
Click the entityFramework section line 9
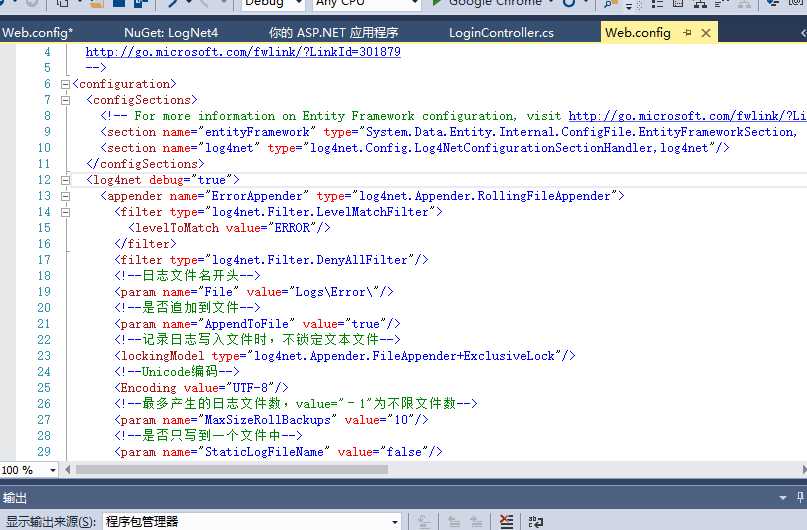click(448, 132)
